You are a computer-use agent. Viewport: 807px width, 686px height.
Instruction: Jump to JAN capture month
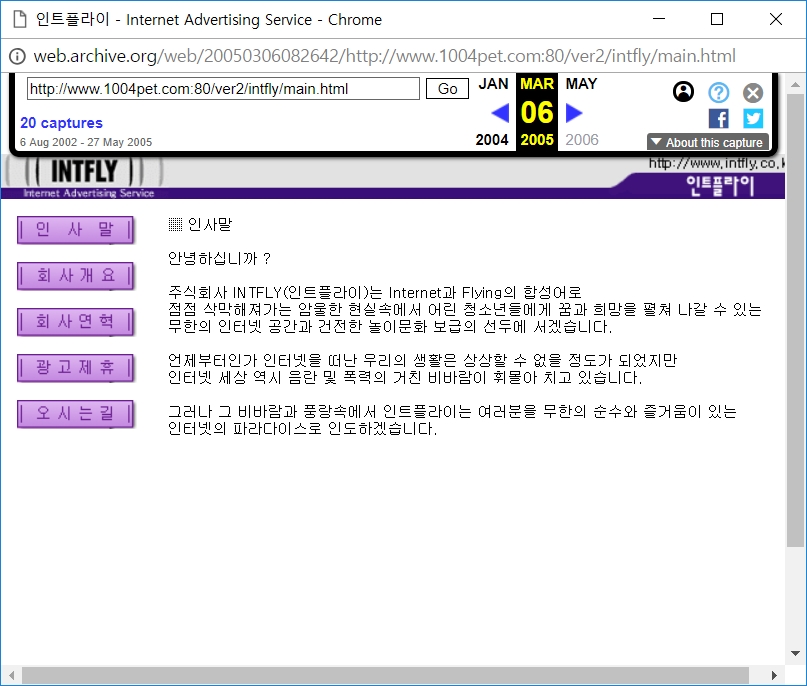point(493,83)
